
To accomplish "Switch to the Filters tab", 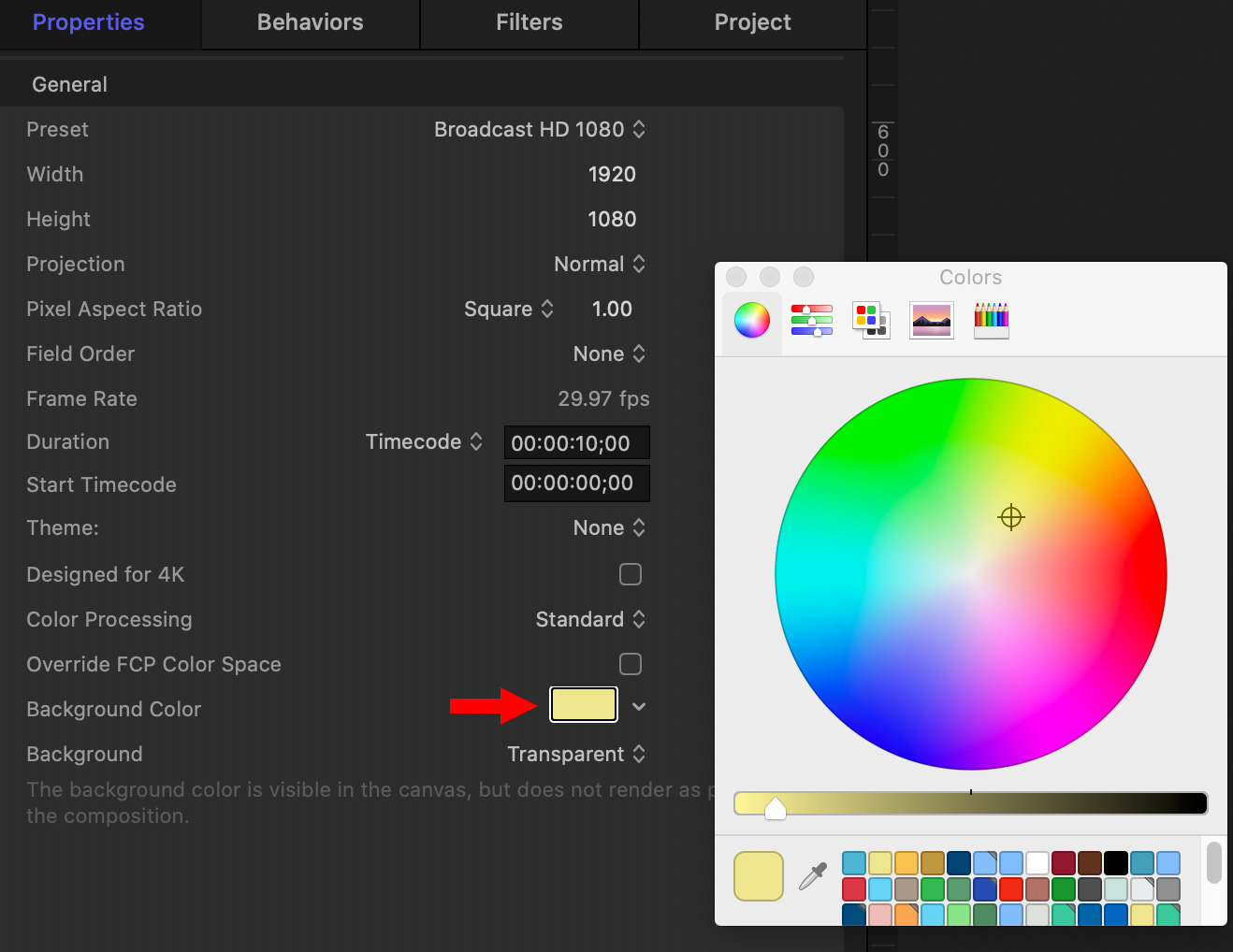I will click(x=529, y=22).
